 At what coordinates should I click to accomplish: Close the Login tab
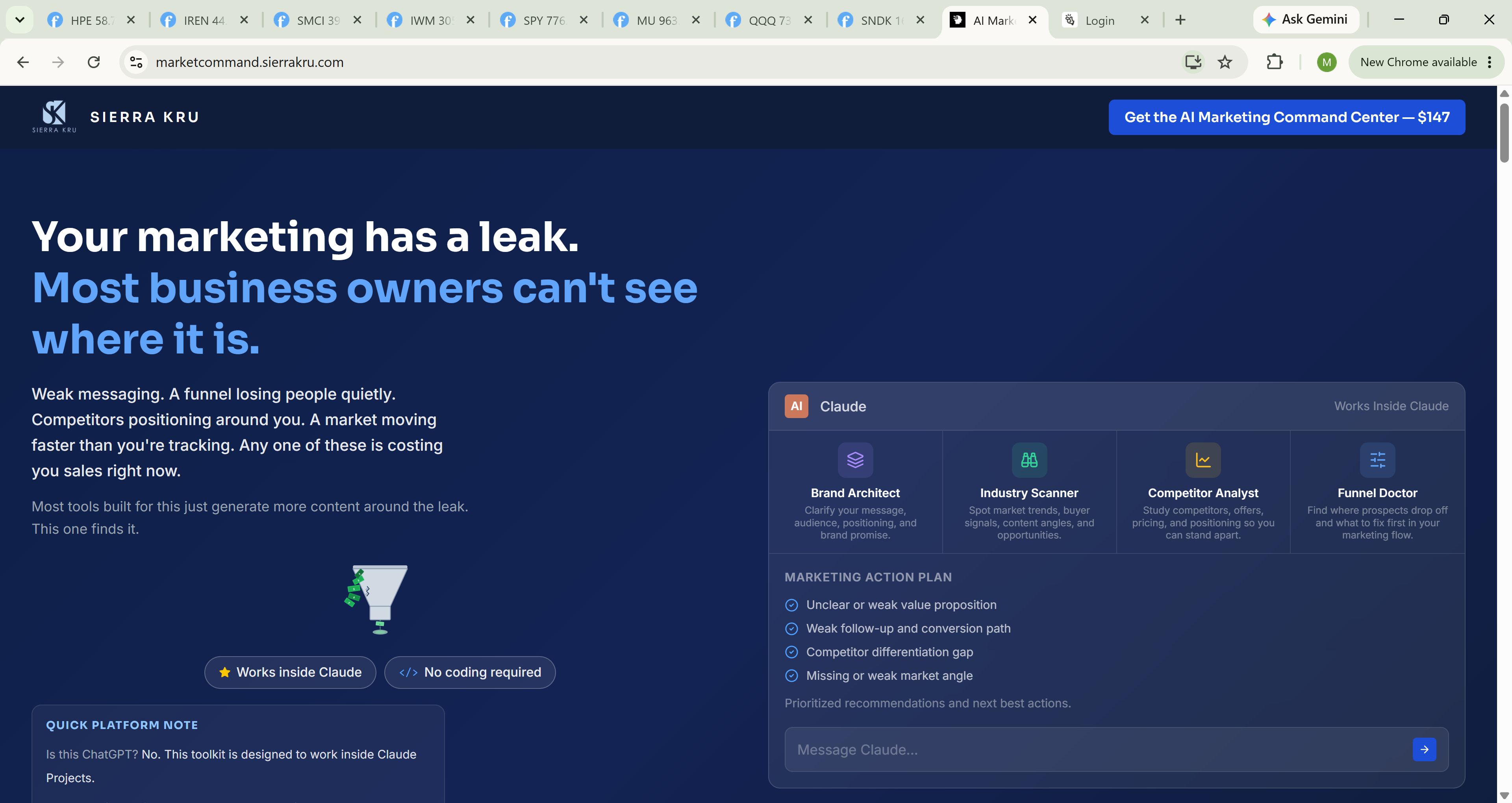pos(1145,20)
